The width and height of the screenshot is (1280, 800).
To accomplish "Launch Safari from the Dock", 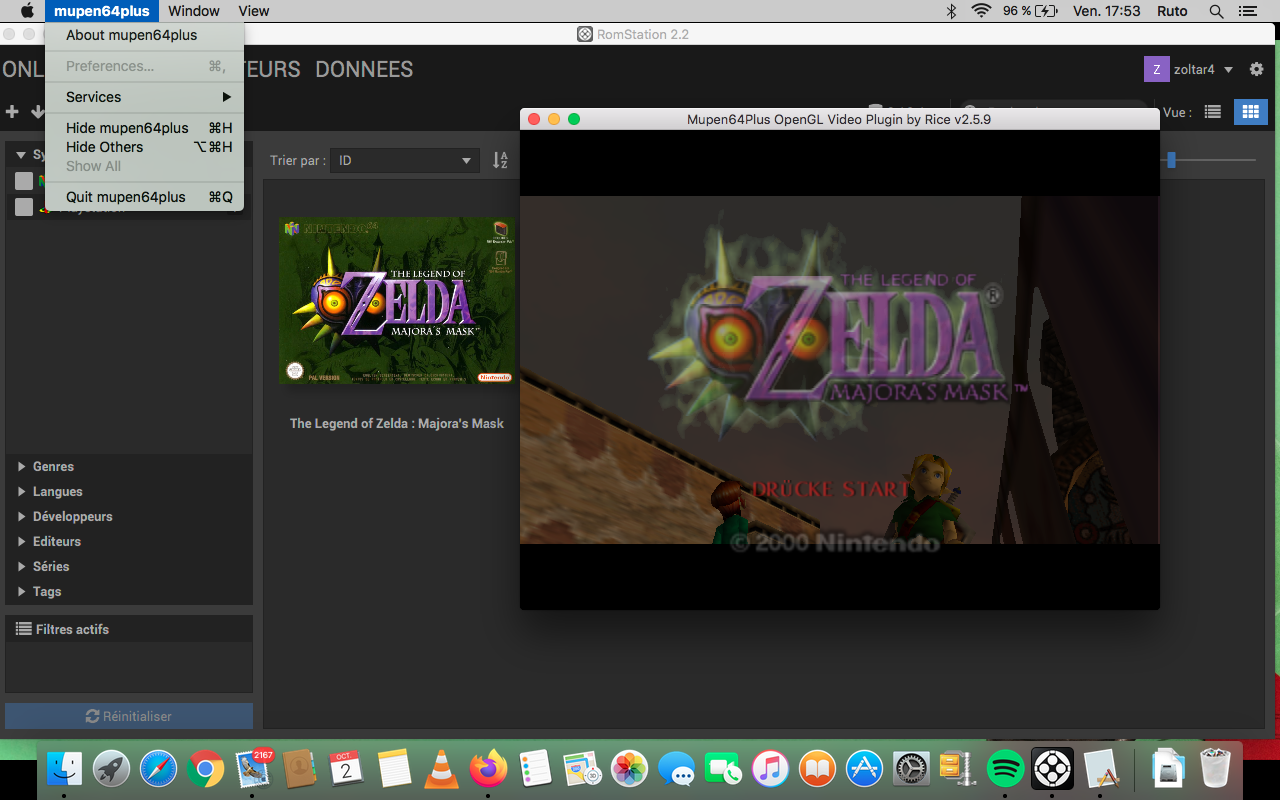I will (x=158, y=768).
